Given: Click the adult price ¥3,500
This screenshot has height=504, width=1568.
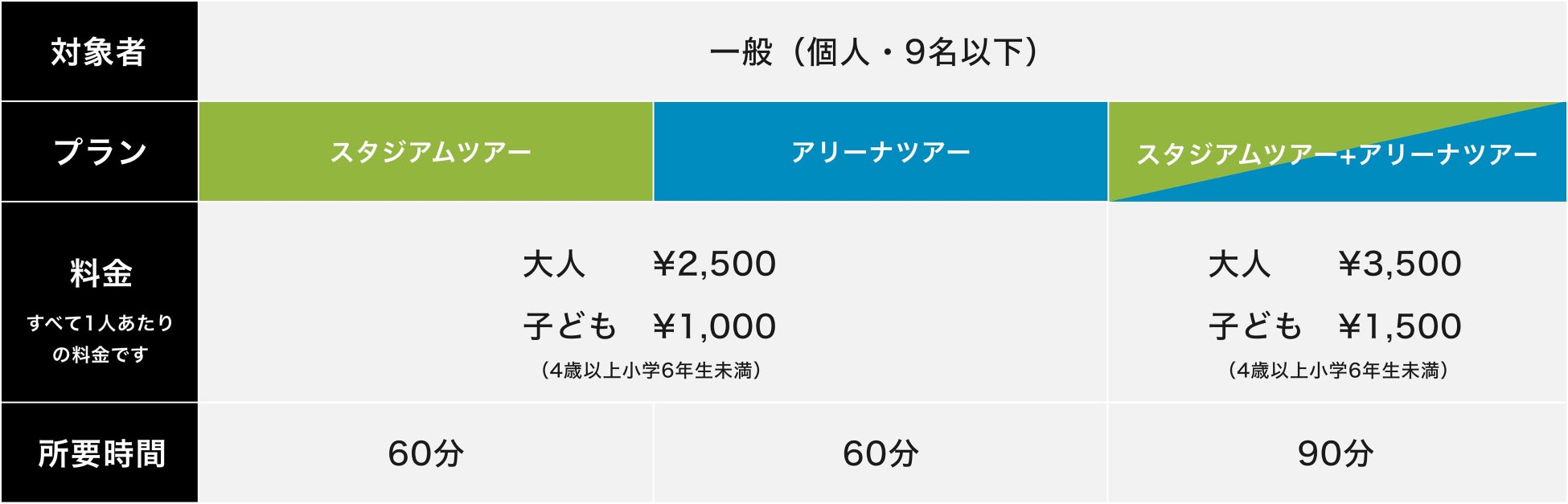Looking at the screenshot, I should click(1399, 264).
